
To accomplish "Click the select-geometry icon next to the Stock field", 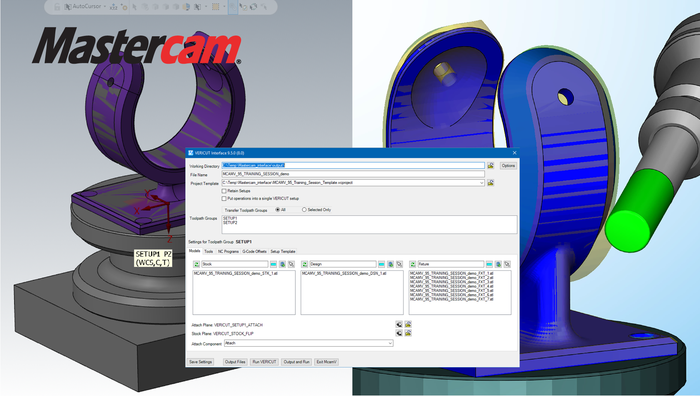I will click(292, 264).
